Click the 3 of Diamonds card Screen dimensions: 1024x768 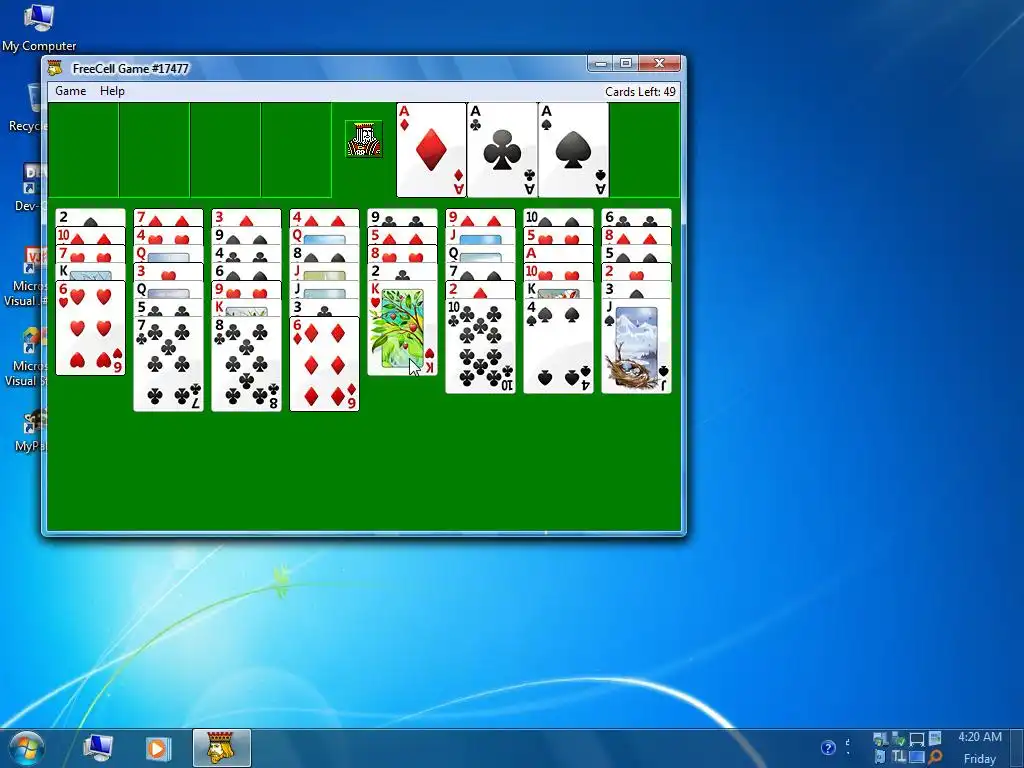coord(246,217)
